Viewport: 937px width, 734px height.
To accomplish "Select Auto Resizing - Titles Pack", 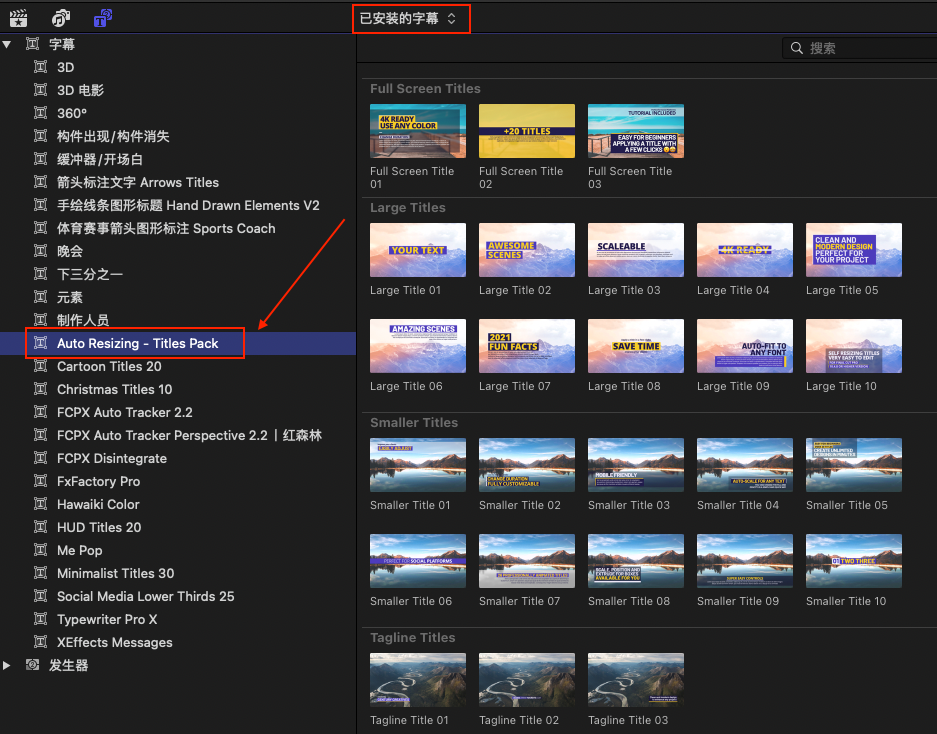I will pos(137,343).
